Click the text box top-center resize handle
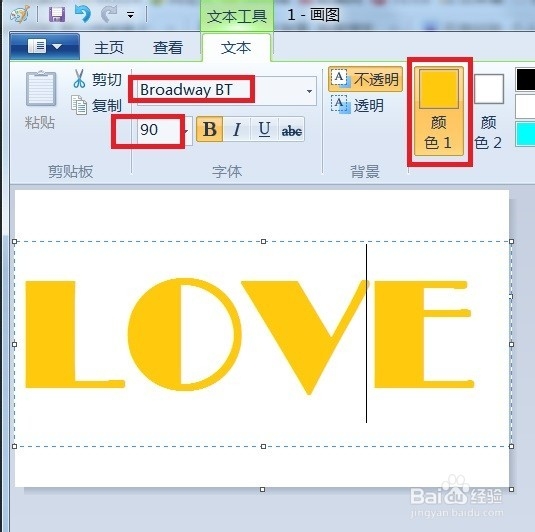Image resolution: width=535 pixels, height=532 pixels. (263, 242)
